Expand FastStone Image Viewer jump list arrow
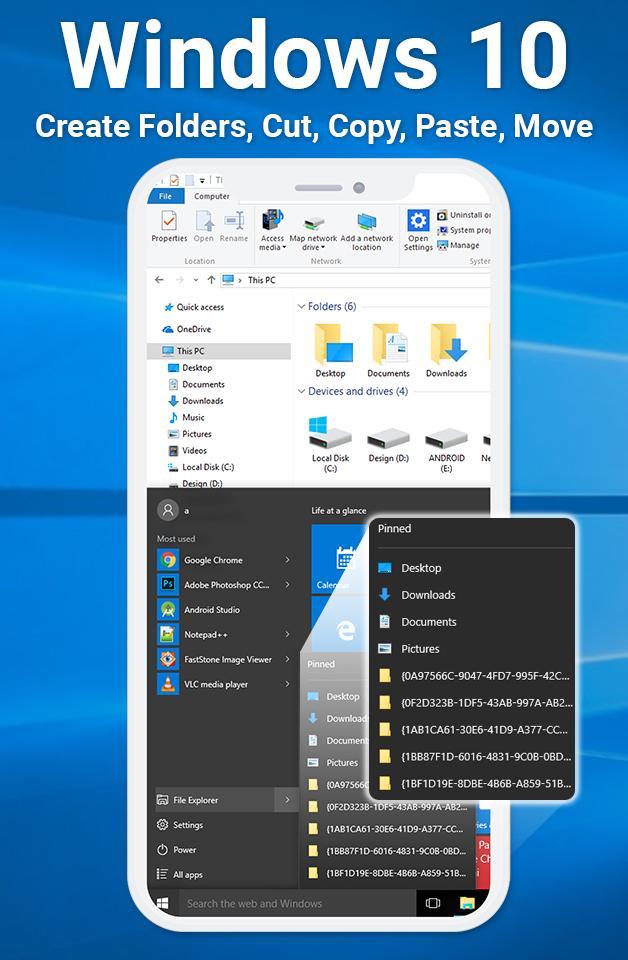 (x=287, y=659)
